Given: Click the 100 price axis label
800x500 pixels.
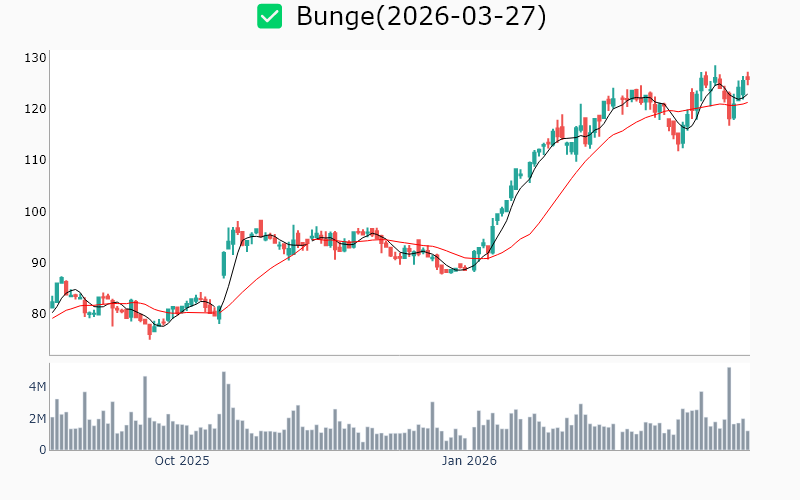Looking at the screenshot, I should click(x=36, y=211).
